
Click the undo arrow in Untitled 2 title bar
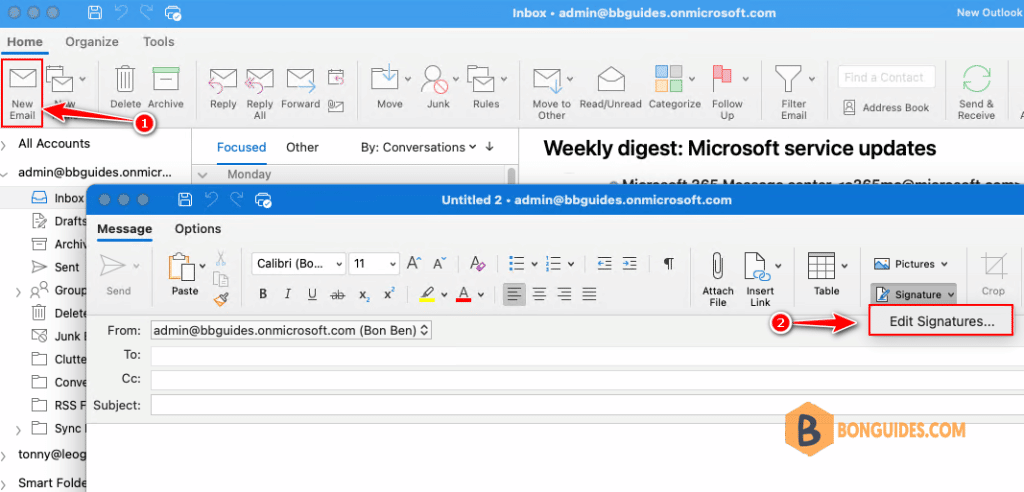pyautogui.click(x=212, y=200)
